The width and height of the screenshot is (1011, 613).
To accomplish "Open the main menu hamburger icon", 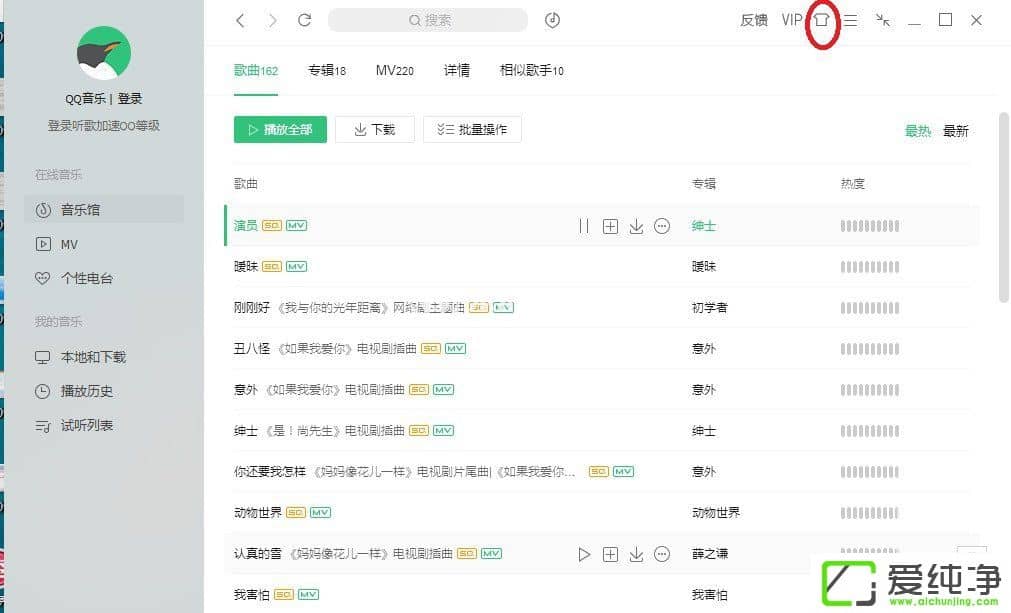I will pos(851,20).
